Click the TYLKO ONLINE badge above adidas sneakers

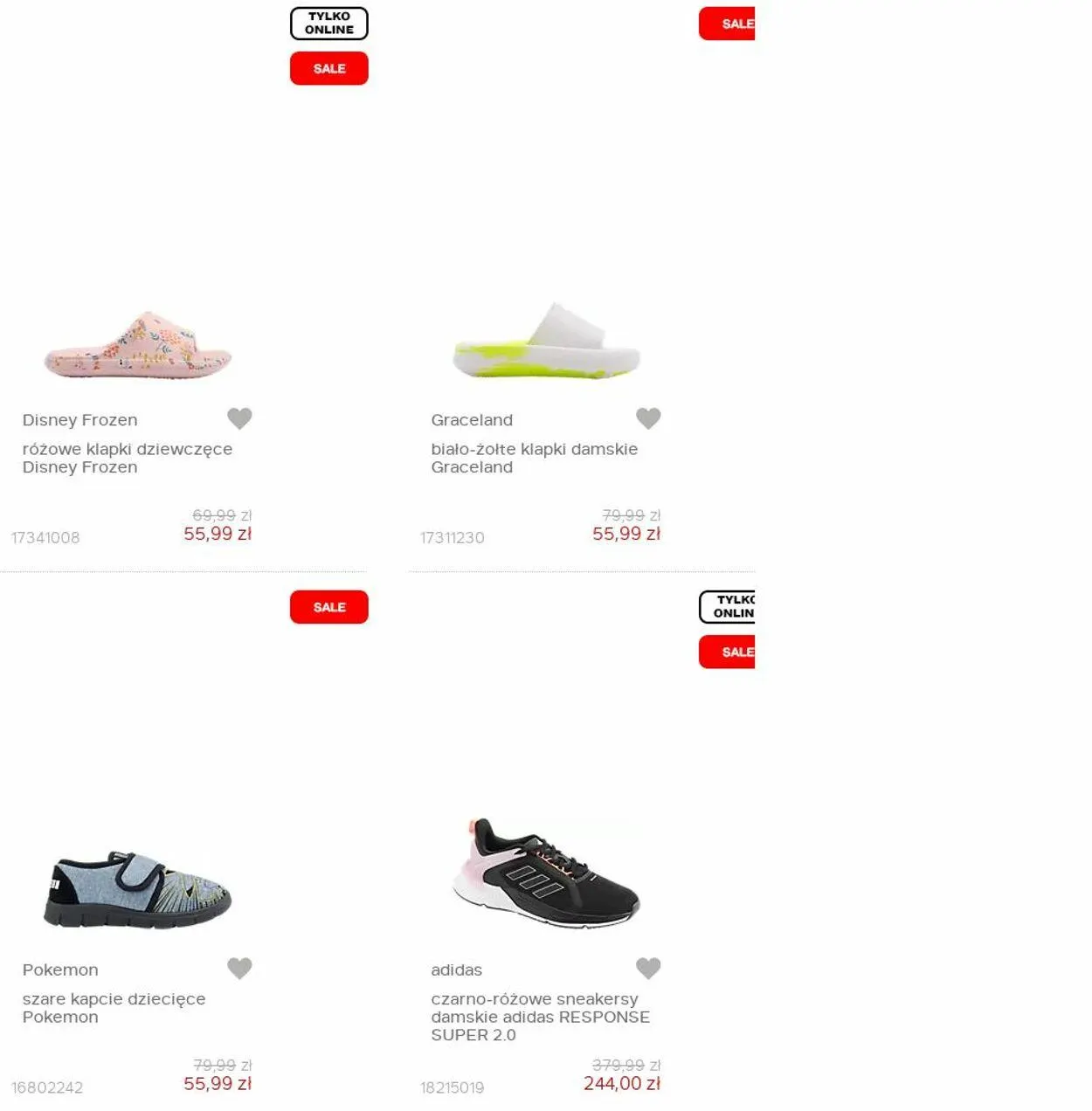[727, 607]
